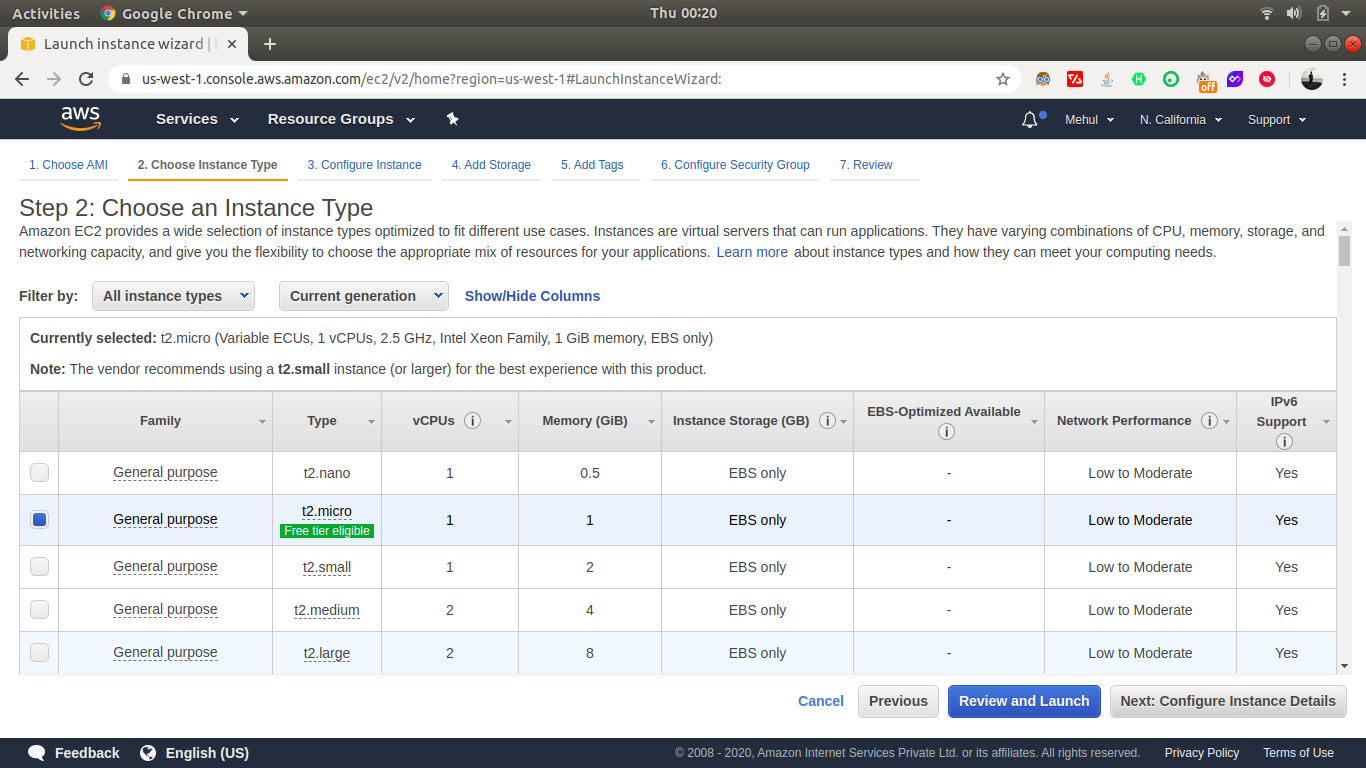View site info via padlock icon

pos(126,79)
